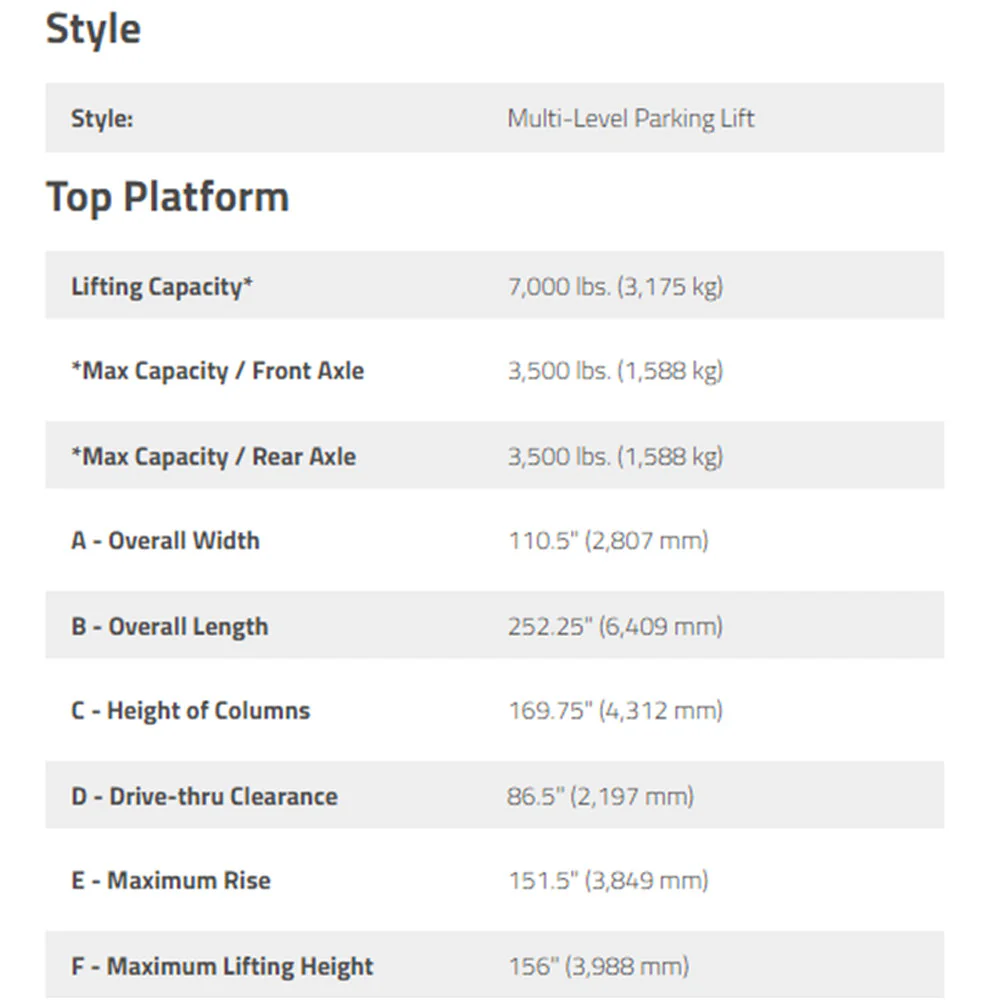Click the Lifting Capacity* label
This screenshot has width=1000, height=1000.
pos(162,286)
